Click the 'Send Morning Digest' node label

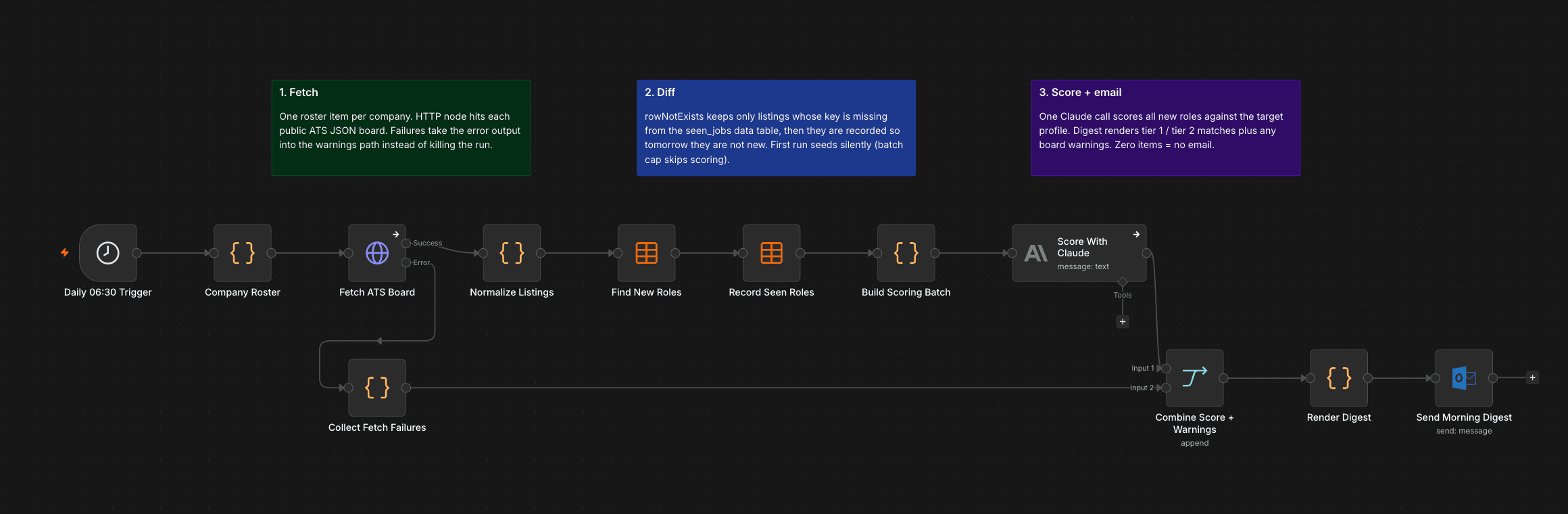point(1464,417)
